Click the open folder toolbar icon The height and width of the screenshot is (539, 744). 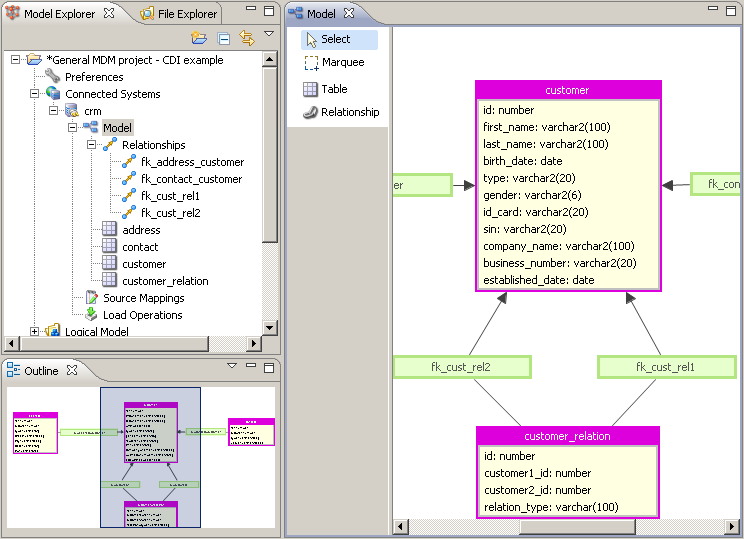tap(199, 38)
